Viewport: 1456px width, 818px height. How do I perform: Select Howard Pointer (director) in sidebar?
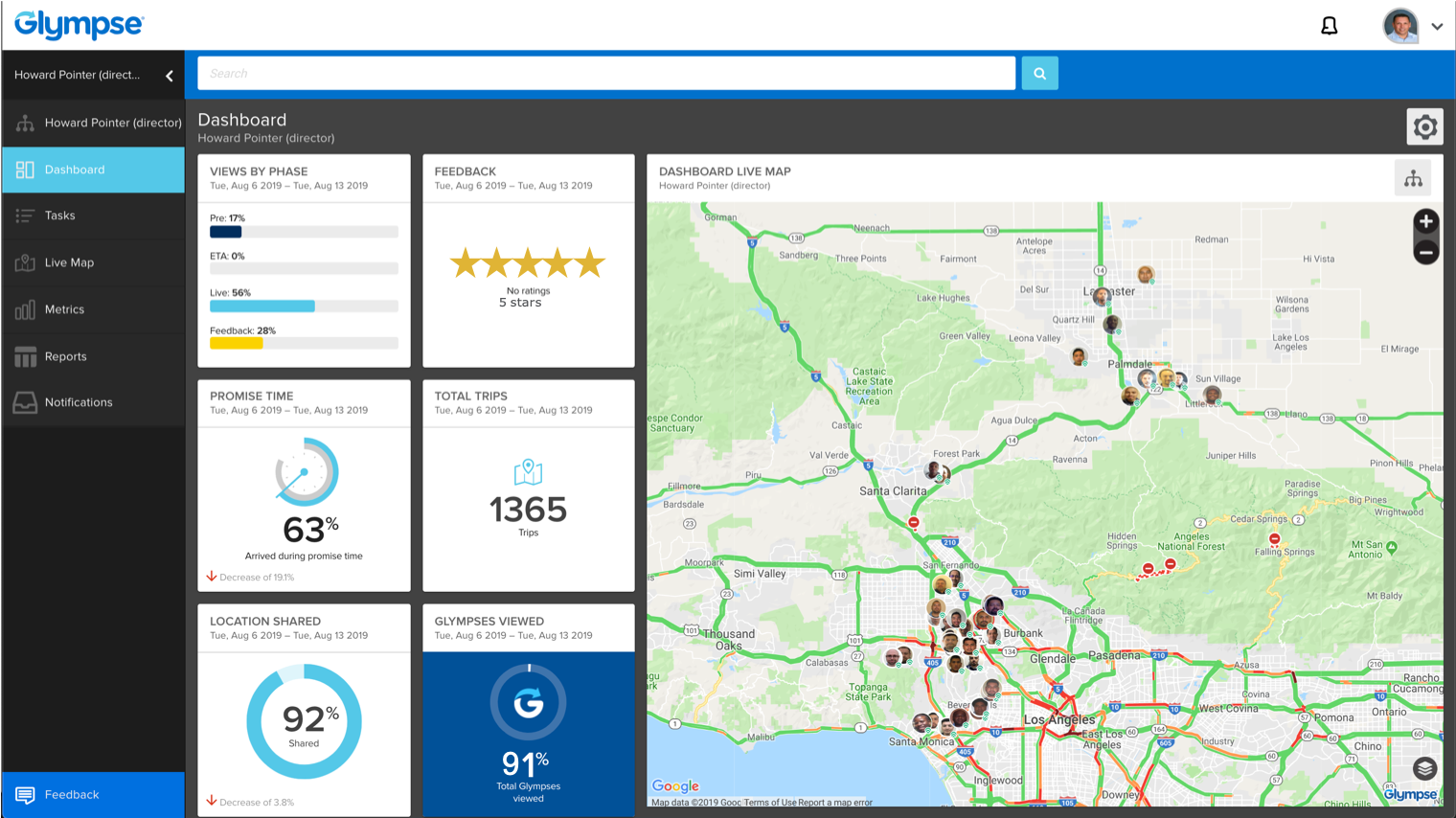click(x=93, y=123)
